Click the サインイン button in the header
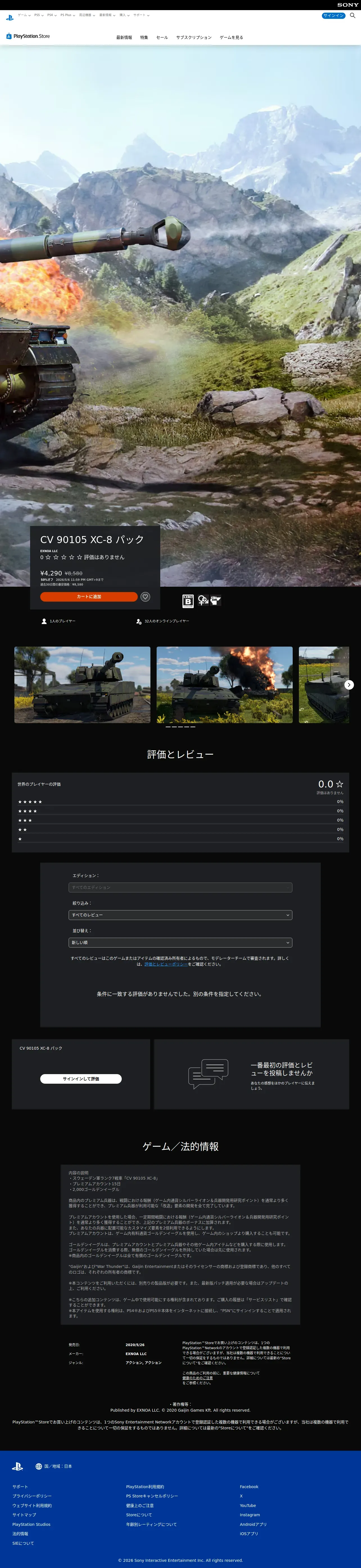 pos(334,15)
